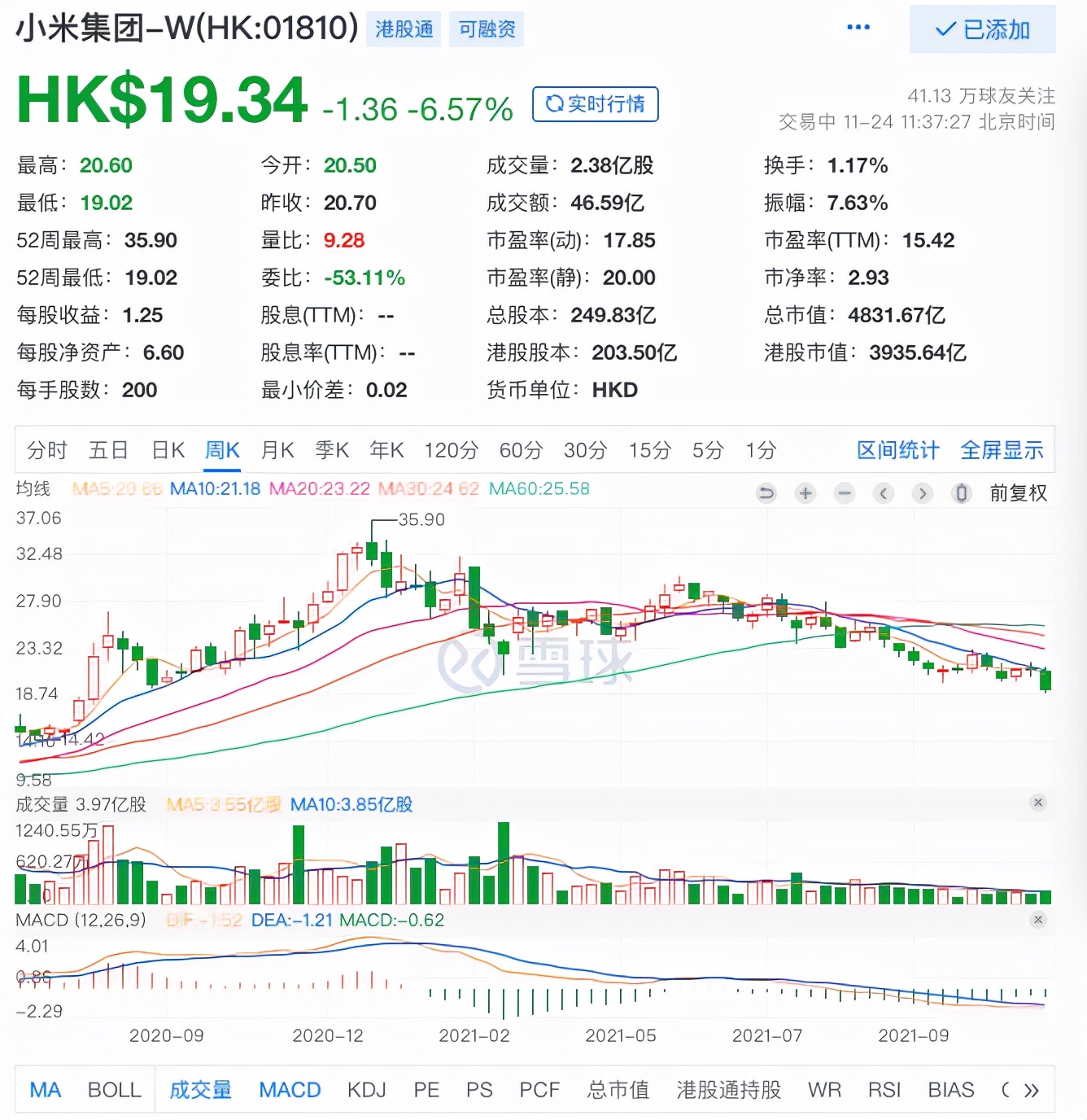Toggle the KDJ indicator
The width and height of the screenshot is (1087, 1120).
pyautogui.click(x=366, y=1090)
